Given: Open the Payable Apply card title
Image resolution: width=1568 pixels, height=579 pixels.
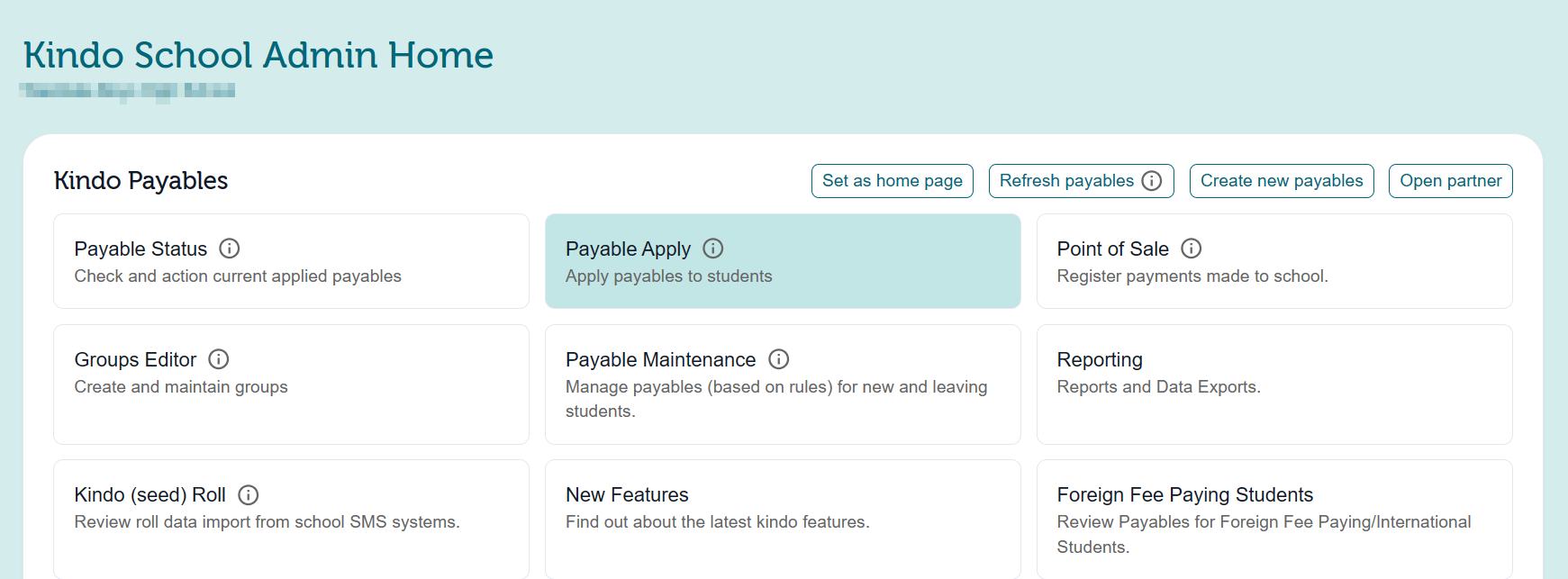Looking at the screenshot, I should (628, 249).
